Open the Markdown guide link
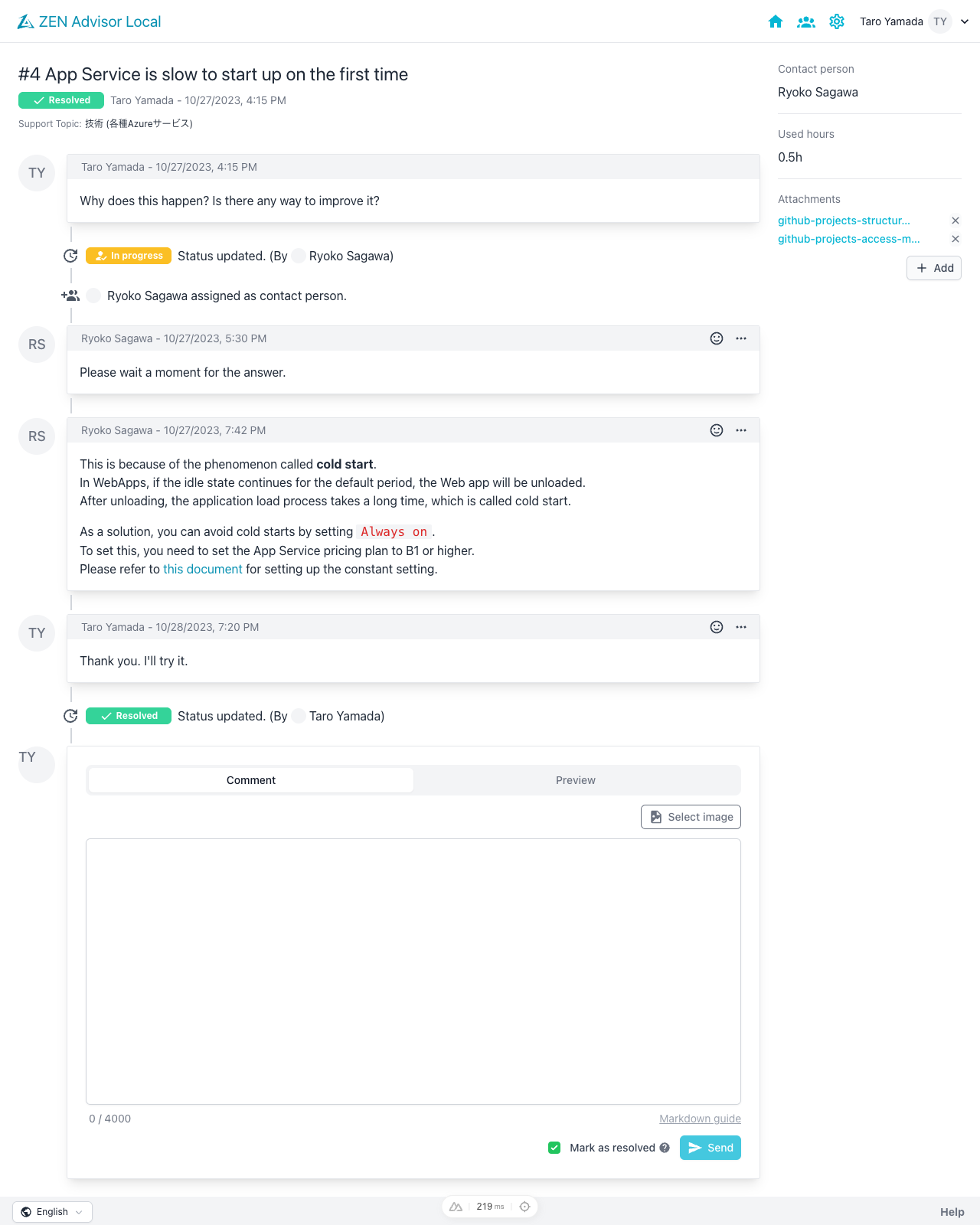This screenshot has width=980, height=1225. click(x=700, y=1119)
